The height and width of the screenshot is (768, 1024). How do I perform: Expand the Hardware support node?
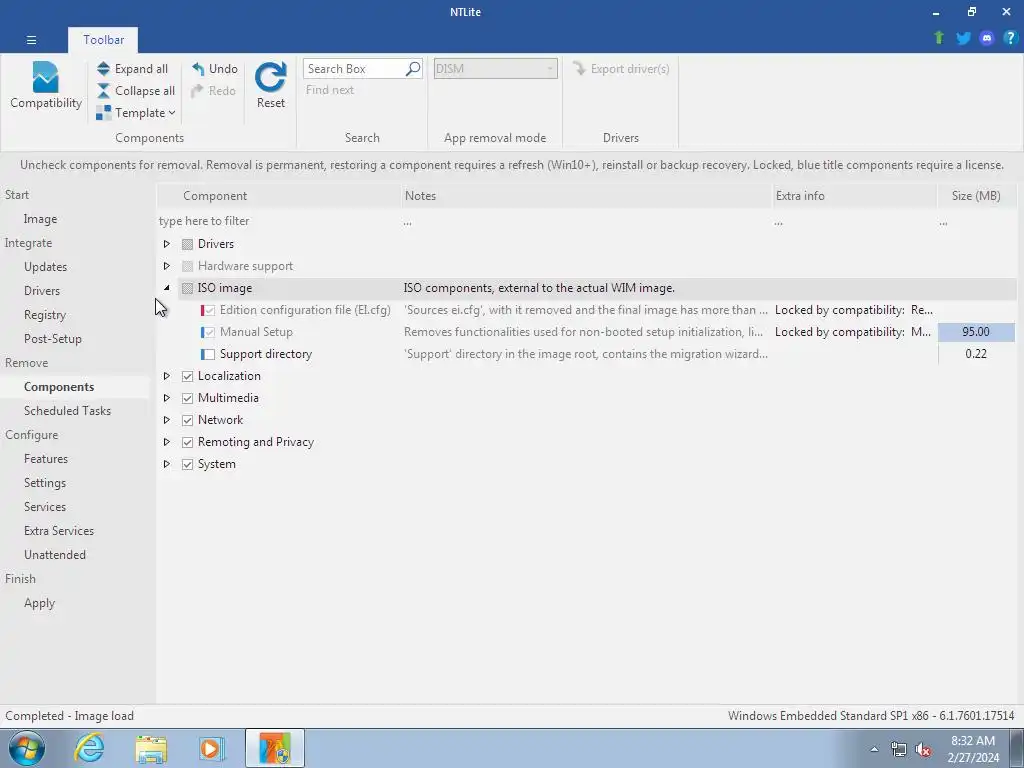[167, 266]
